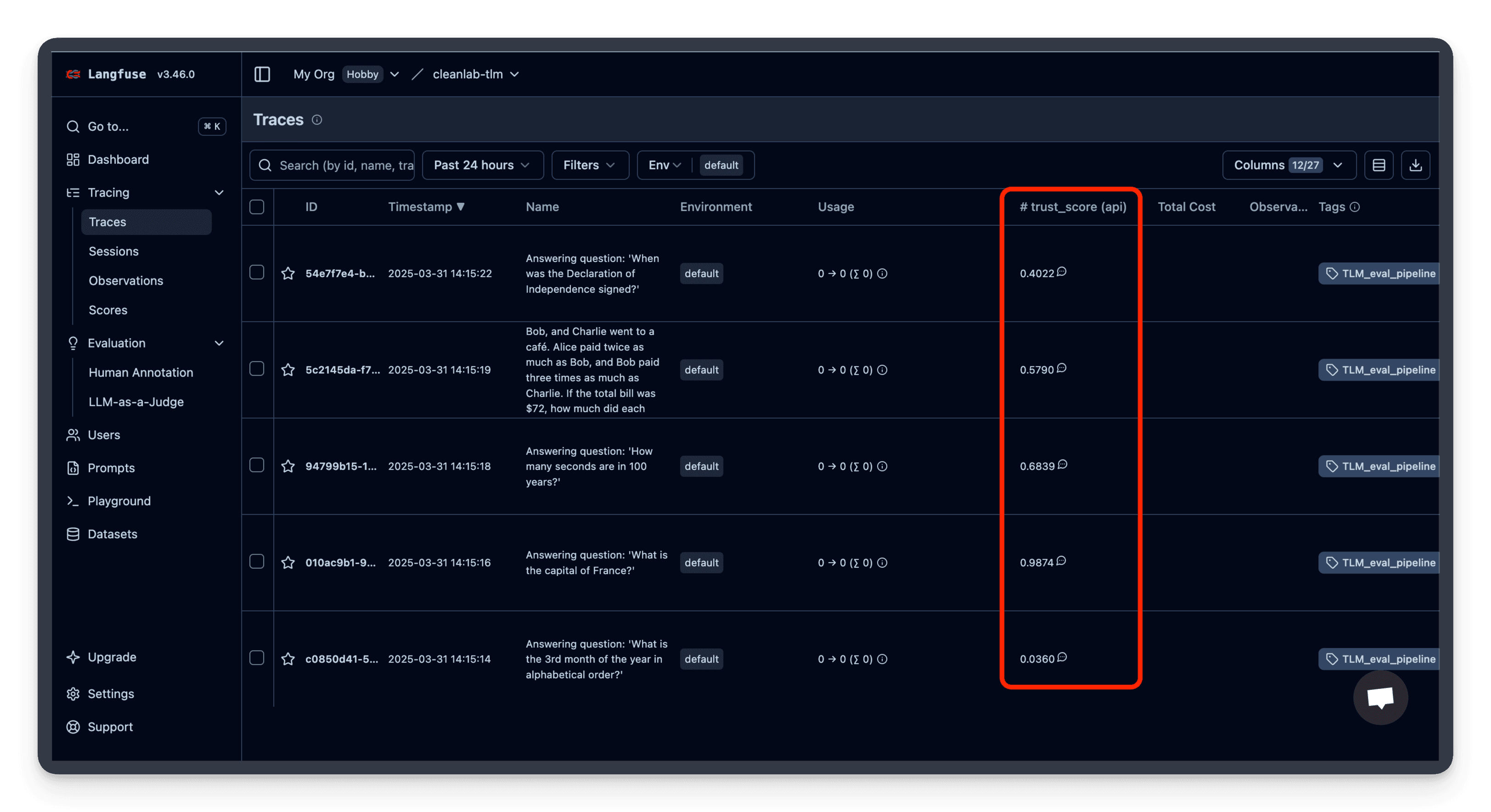Collapse the left sidebar using the panel icon
Viewport: 1491px width, 812px height.
pyautogui.click(x=262, y=74)
